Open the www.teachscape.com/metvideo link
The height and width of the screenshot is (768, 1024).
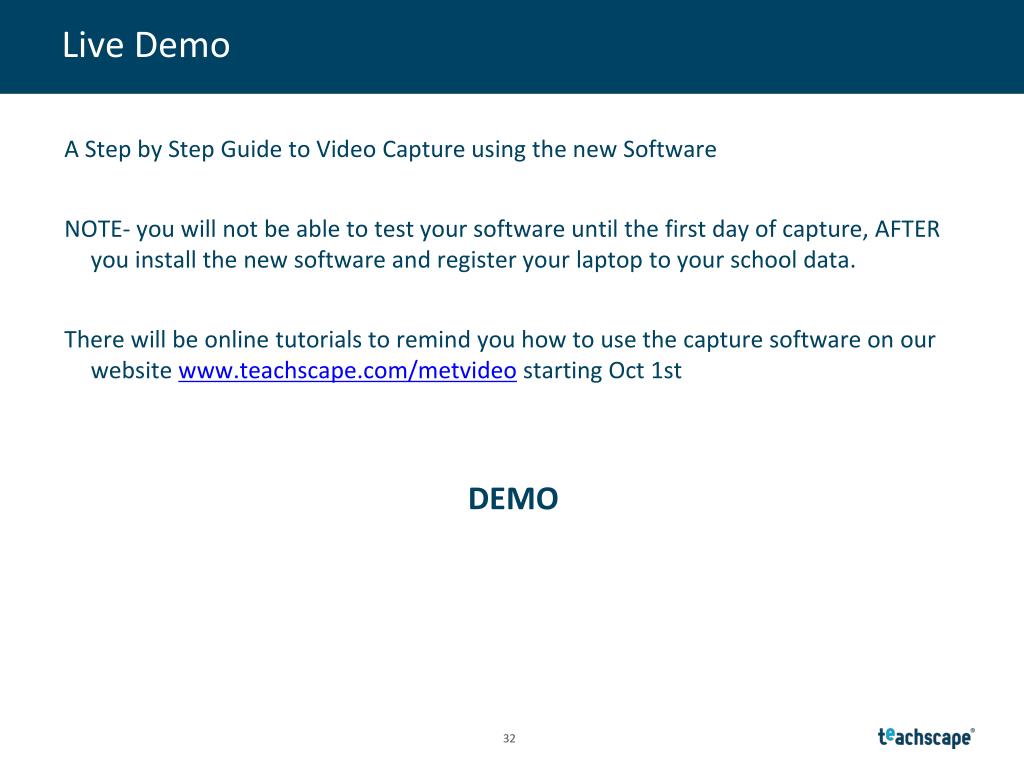coord(347,371)
